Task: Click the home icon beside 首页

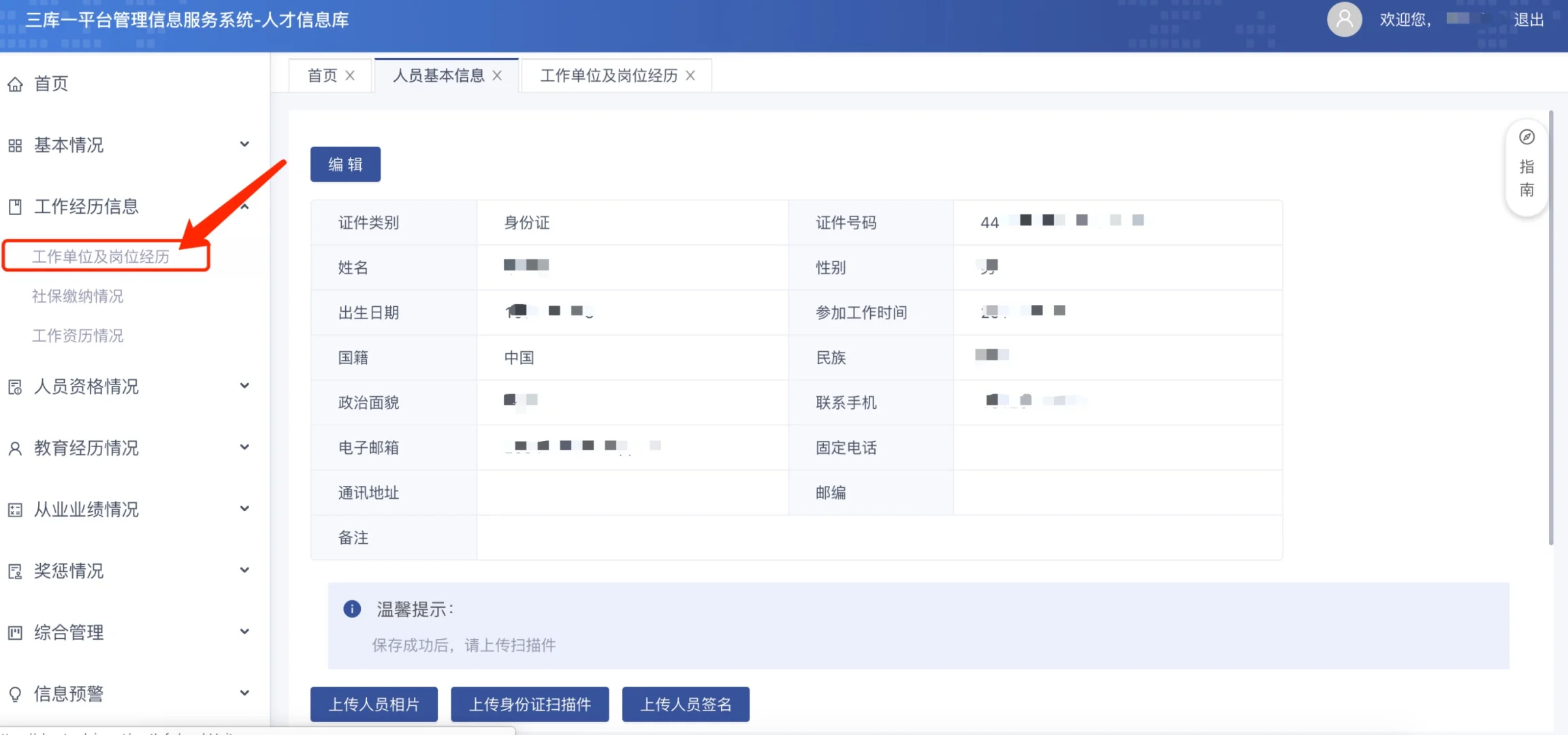Action: tap(15, 84)
